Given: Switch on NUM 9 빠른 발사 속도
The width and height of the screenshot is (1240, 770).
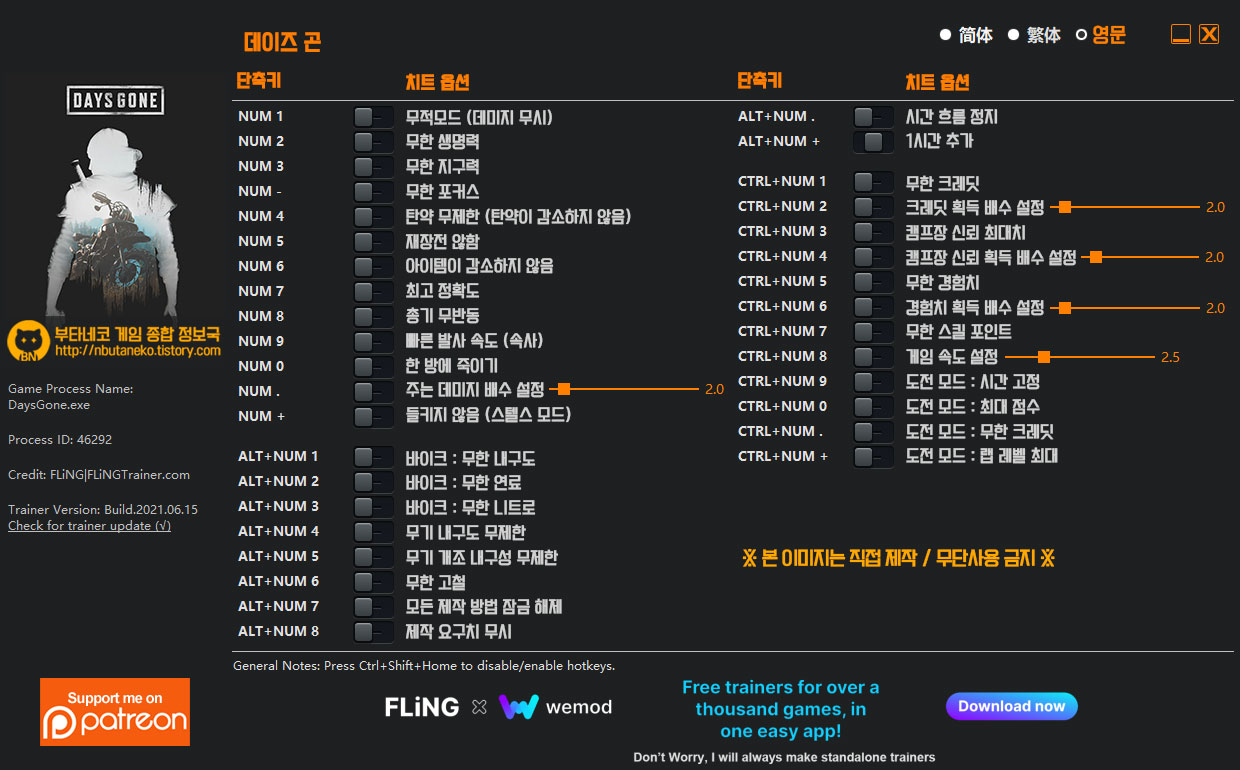Looking at the screenshot, I should (373, 342).
